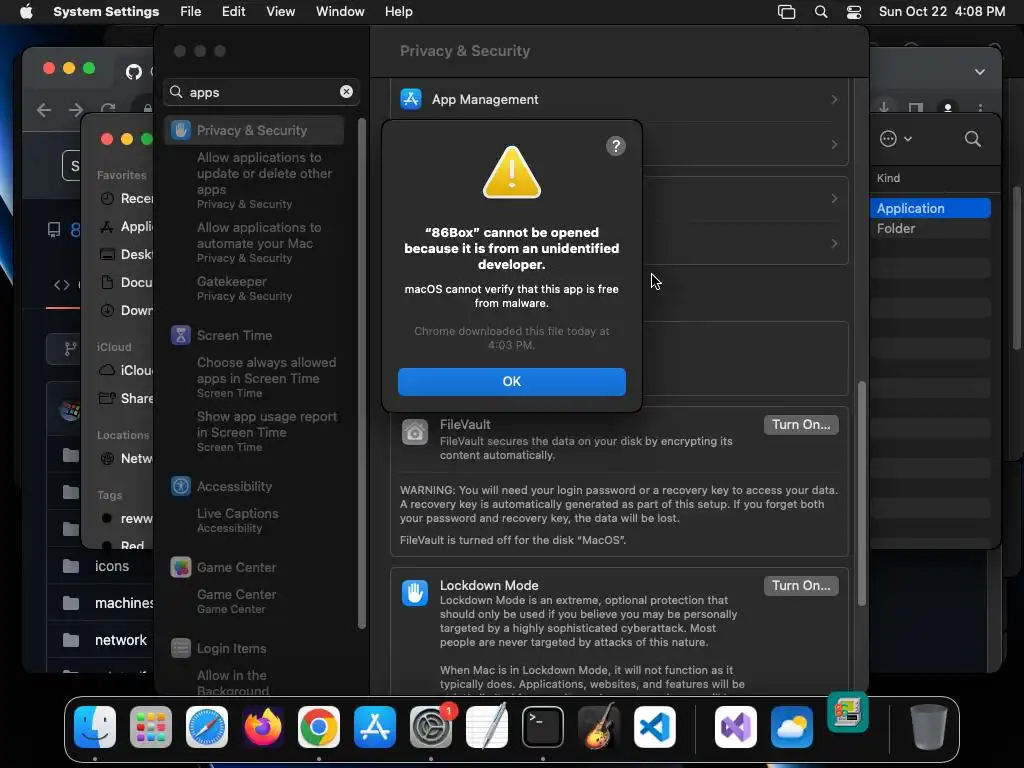Screen dimensions: 1024x768
Task: Click the Accessibility sidebar icon
Action: (x=181, y=486)
